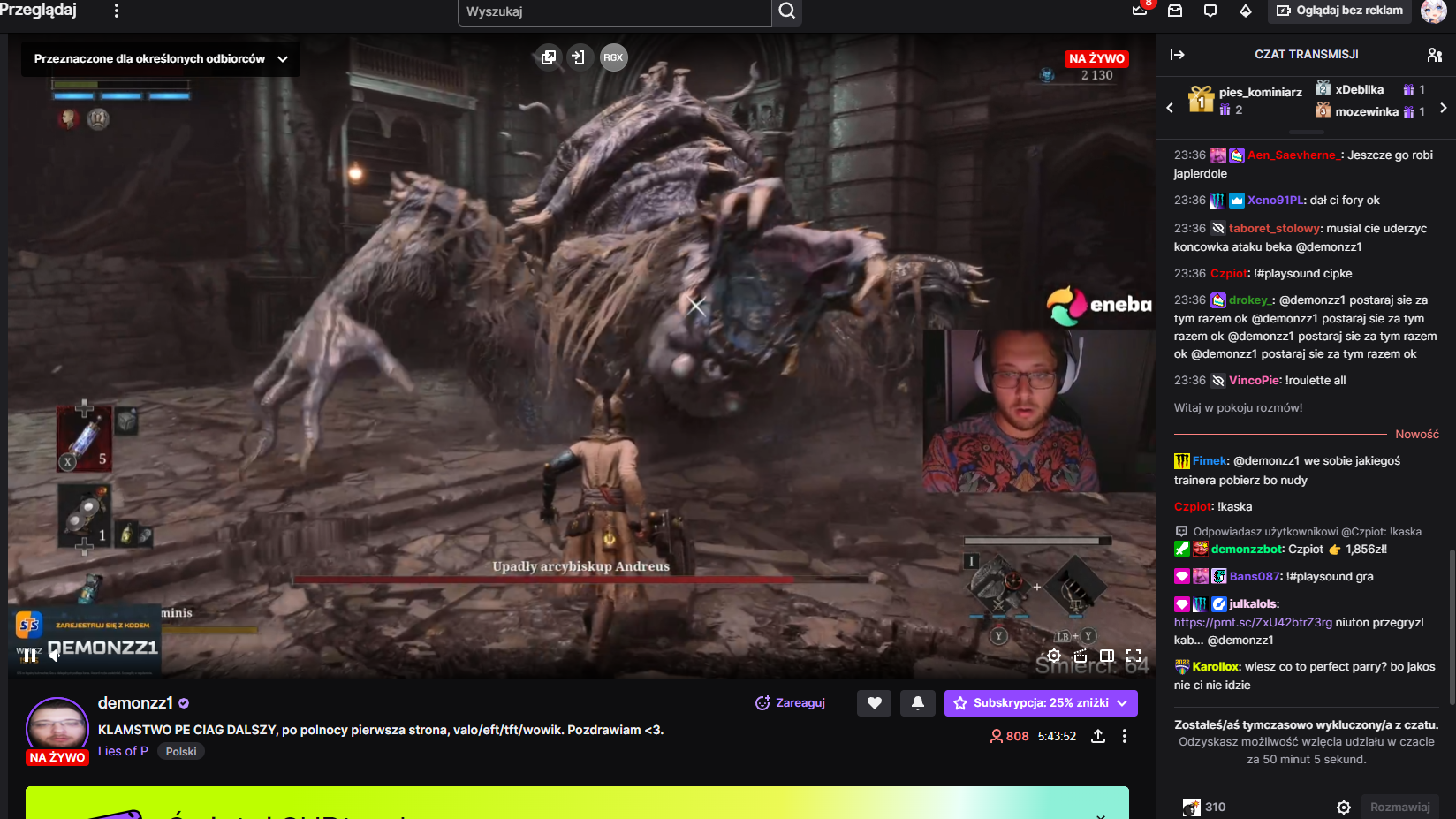The width and height of the screenshot is (1456, 819).
Task: Open the Bits diamond icon
Action: (x=1246, y=11)
